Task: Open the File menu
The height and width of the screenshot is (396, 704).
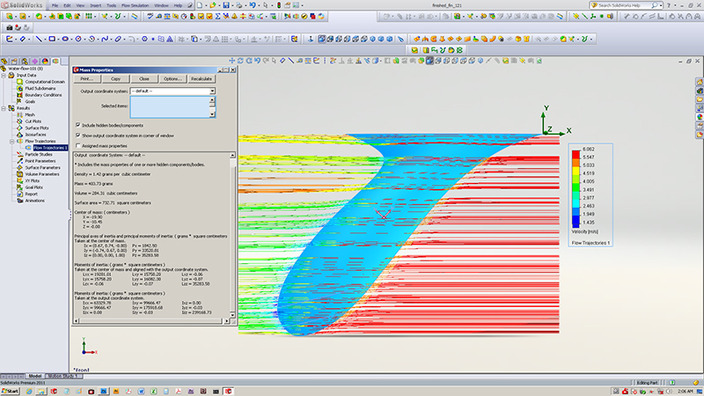Action: pyautogui.click(x=55, y=5)
